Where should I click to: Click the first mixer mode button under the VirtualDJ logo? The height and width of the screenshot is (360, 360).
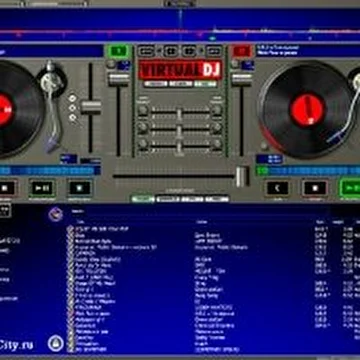point(155,84)
